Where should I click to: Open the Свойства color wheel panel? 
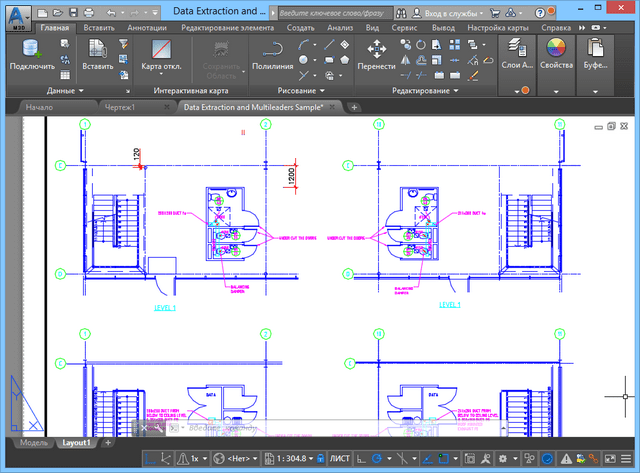click(x=556, y=50)
